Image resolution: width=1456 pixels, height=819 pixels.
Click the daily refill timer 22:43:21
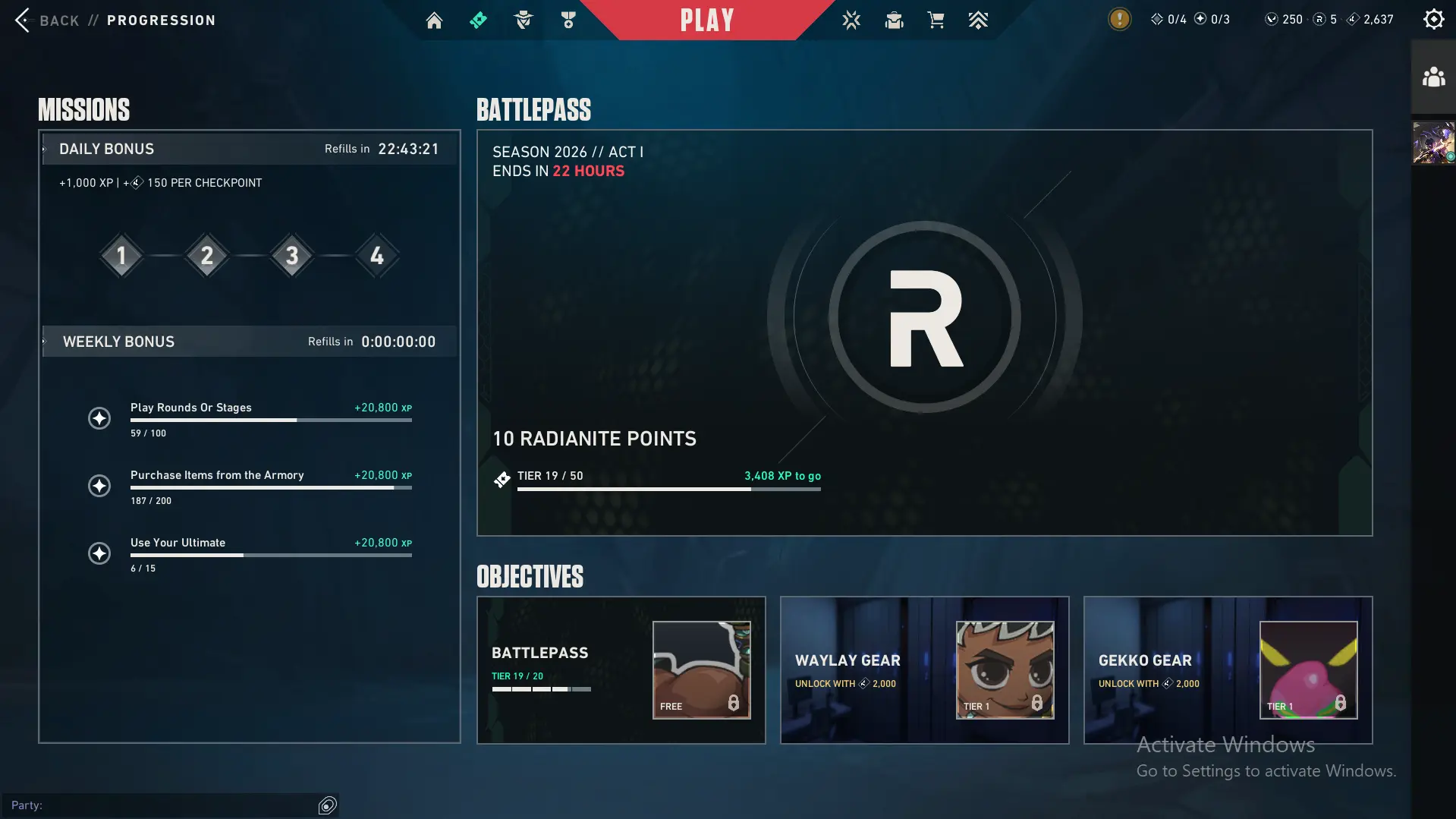click(408, 150)
